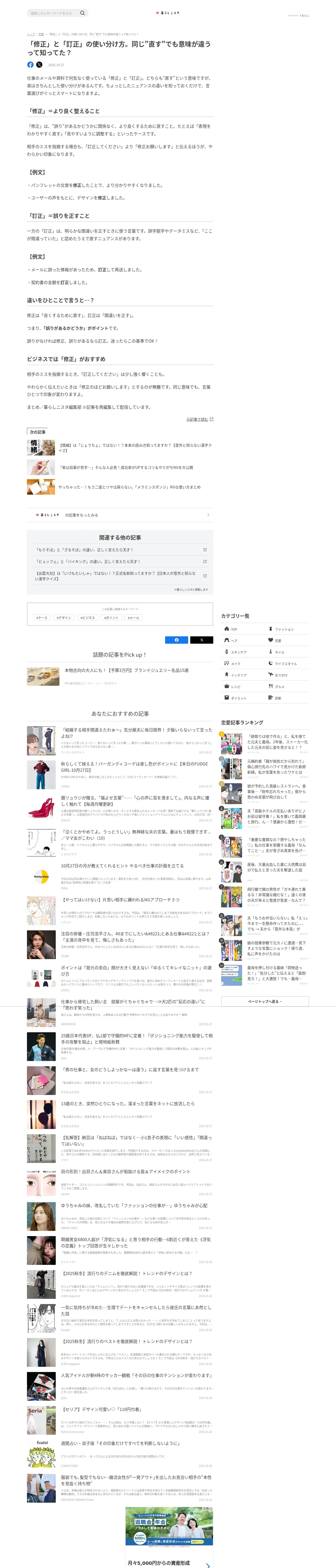Click the blue Facebook share button
Screen dimensions: 336x1568
(177, 640)
